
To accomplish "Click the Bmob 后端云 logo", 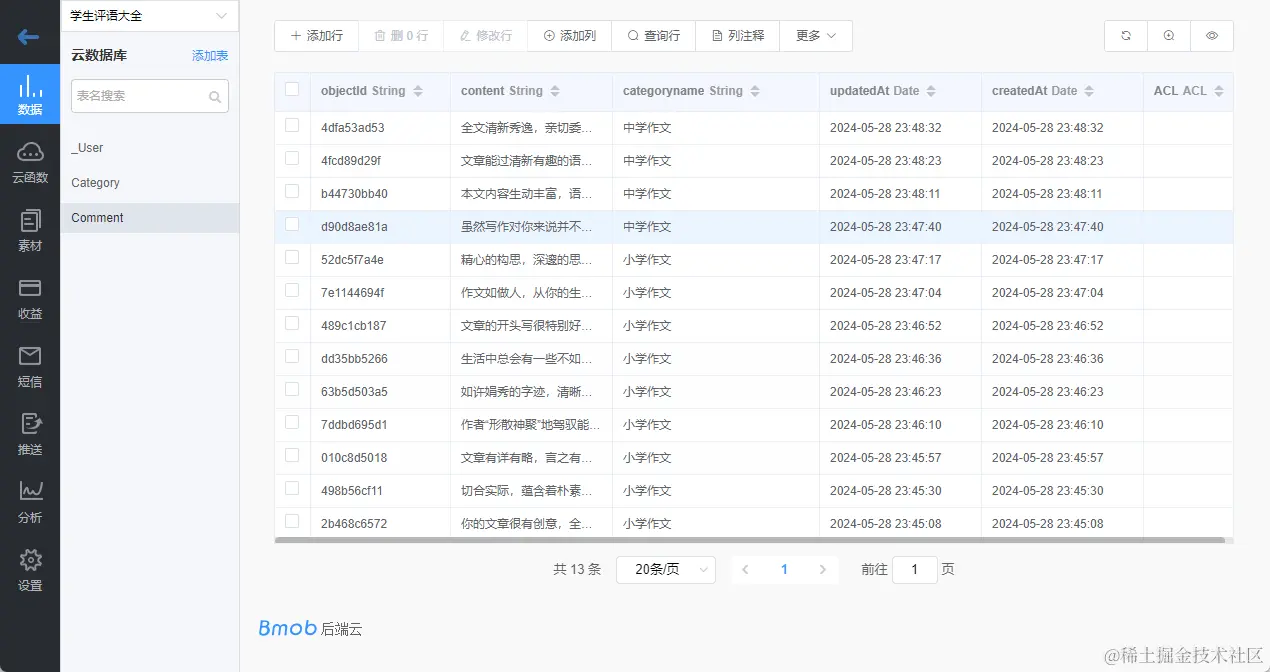I will (310, 628).
